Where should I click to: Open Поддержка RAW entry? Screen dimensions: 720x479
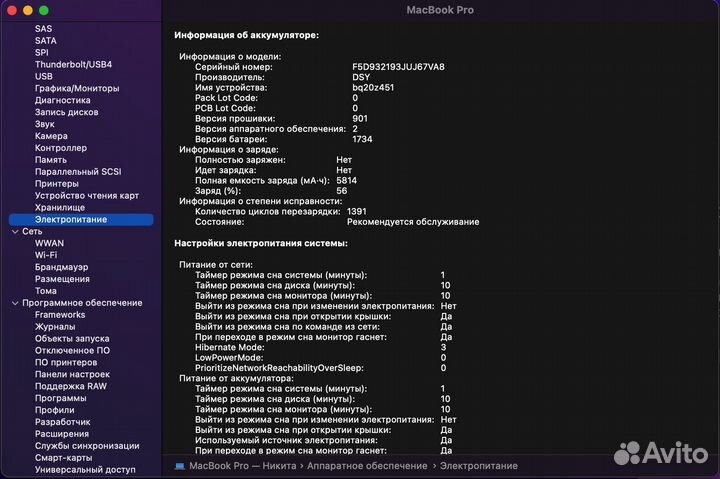[70, 387]
